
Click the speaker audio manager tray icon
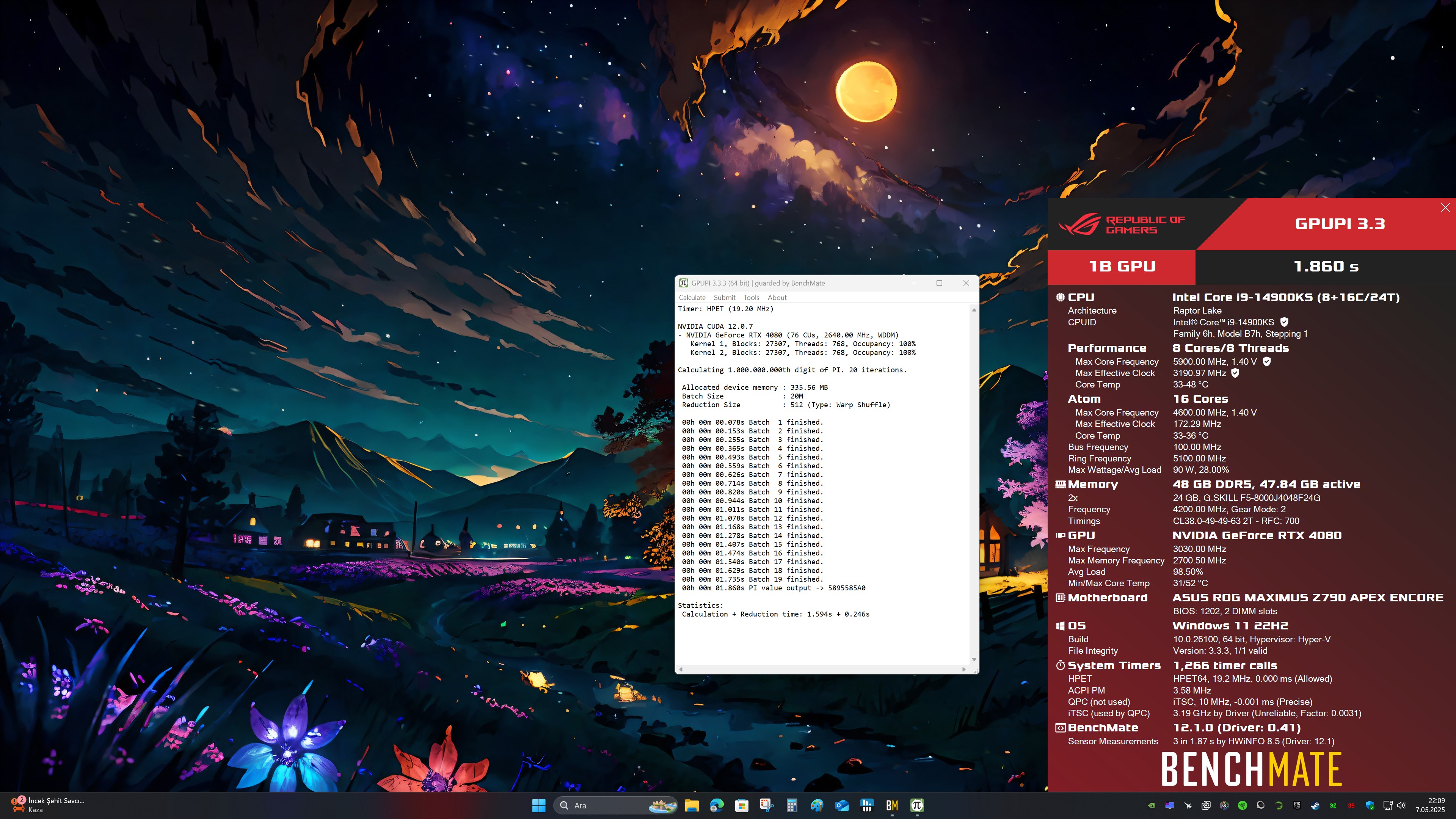click(x=1260, y=805)
